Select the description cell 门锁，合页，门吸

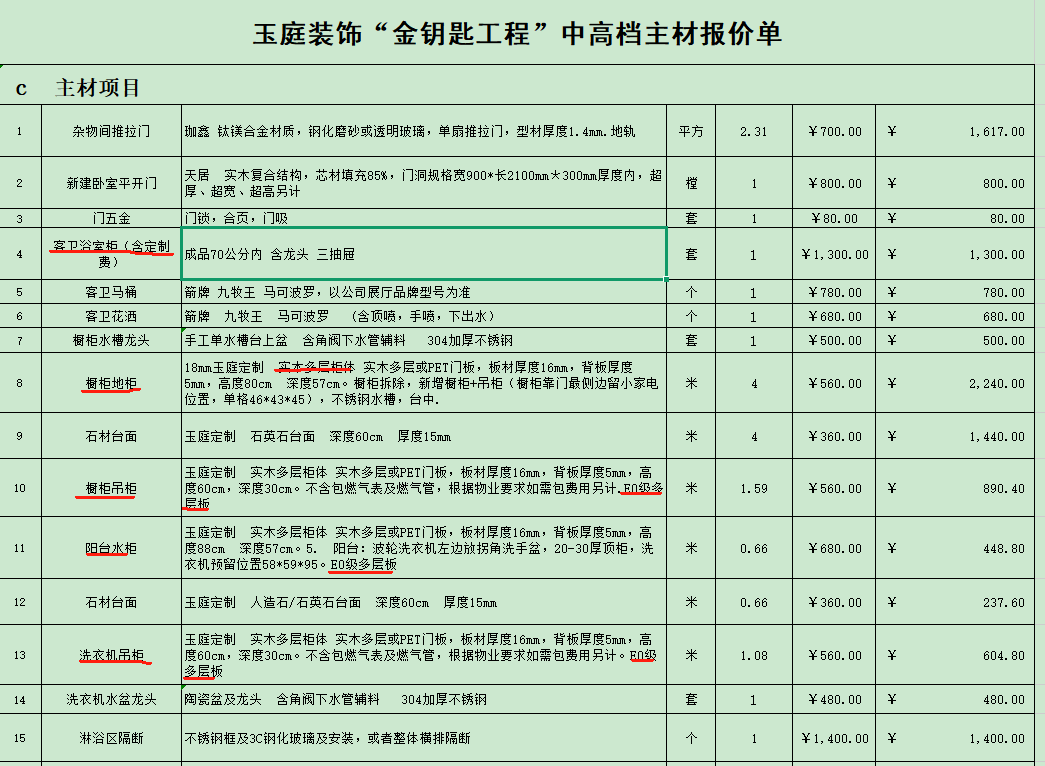click(x=422, y=218)
